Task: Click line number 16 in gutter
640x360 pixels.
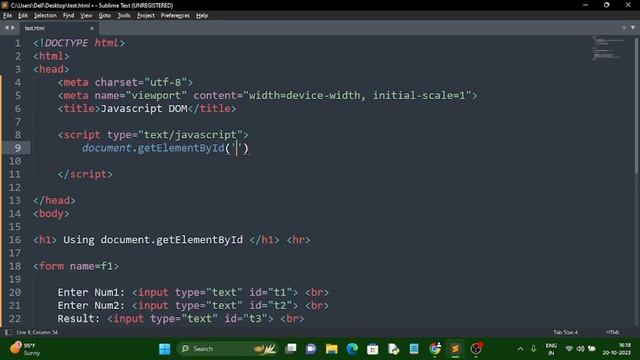Action: [x=15, y=240]
